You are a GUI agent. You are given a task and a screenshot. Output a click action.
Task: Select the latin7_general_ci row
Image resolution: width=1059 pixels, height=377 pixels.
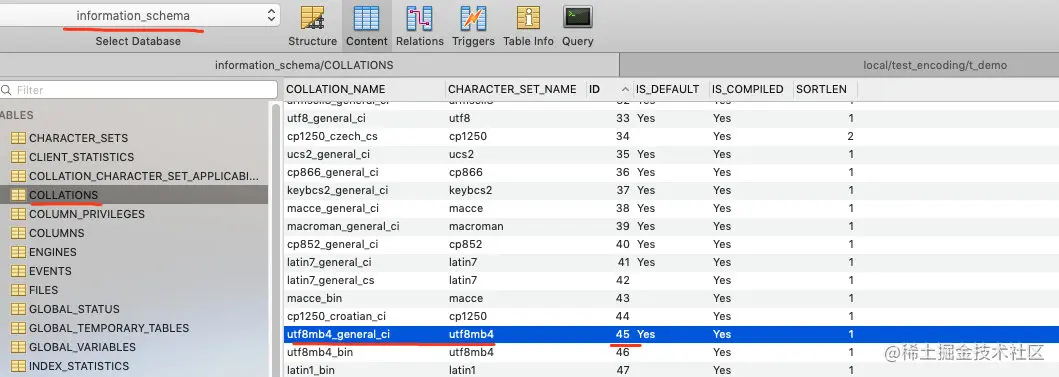pyautogui.click(x=671, y=262)
